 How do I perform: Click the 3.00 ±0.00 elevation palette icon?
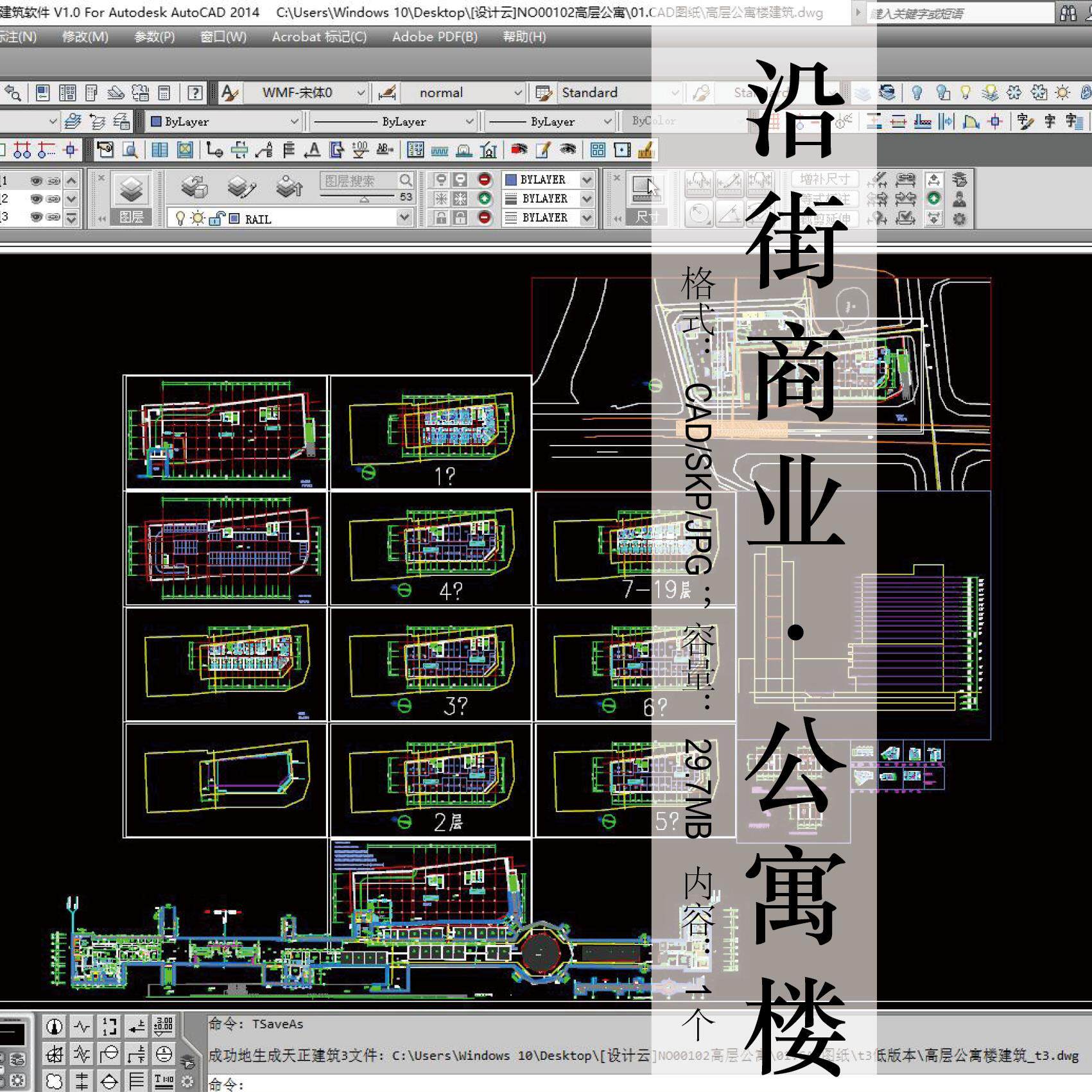pos(163,1027)
